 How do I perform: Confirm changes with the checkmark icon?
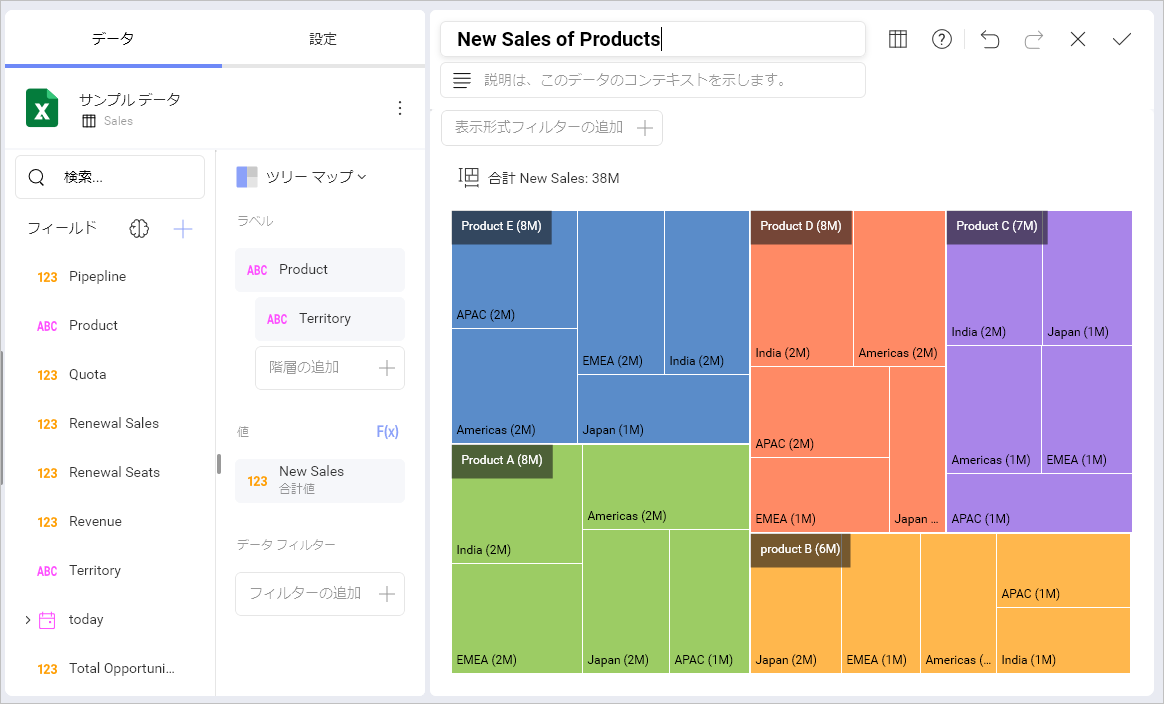point(1122,39)
